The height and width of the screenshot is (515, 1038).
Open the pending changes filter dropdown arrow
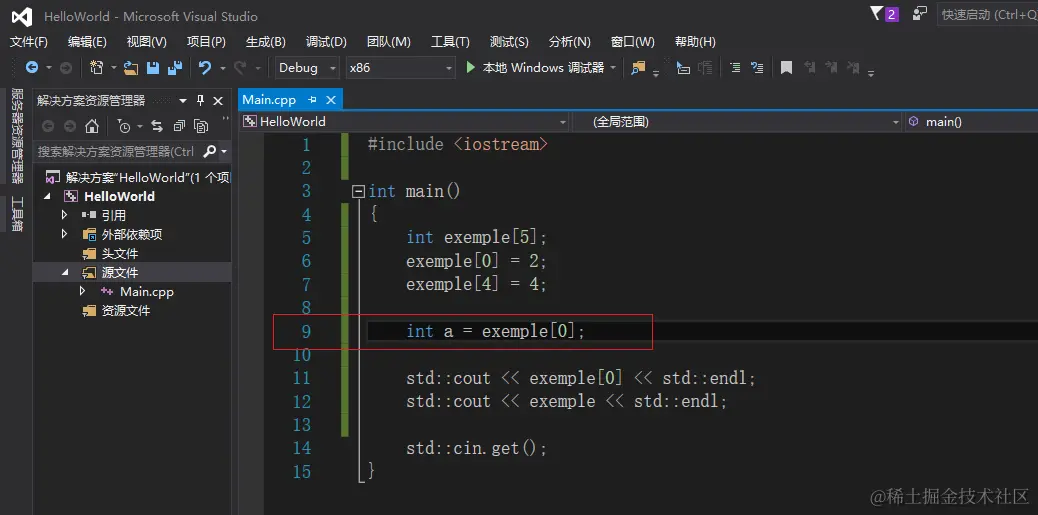point(139,126)
